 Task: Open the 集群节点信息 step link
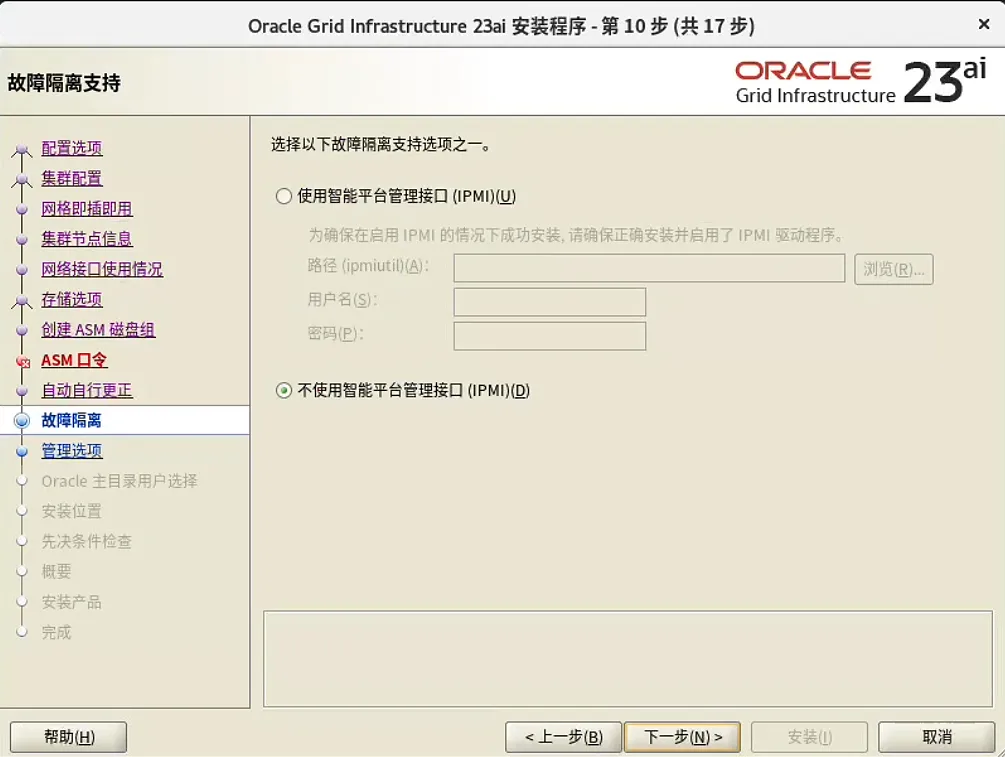click(74, 238)
